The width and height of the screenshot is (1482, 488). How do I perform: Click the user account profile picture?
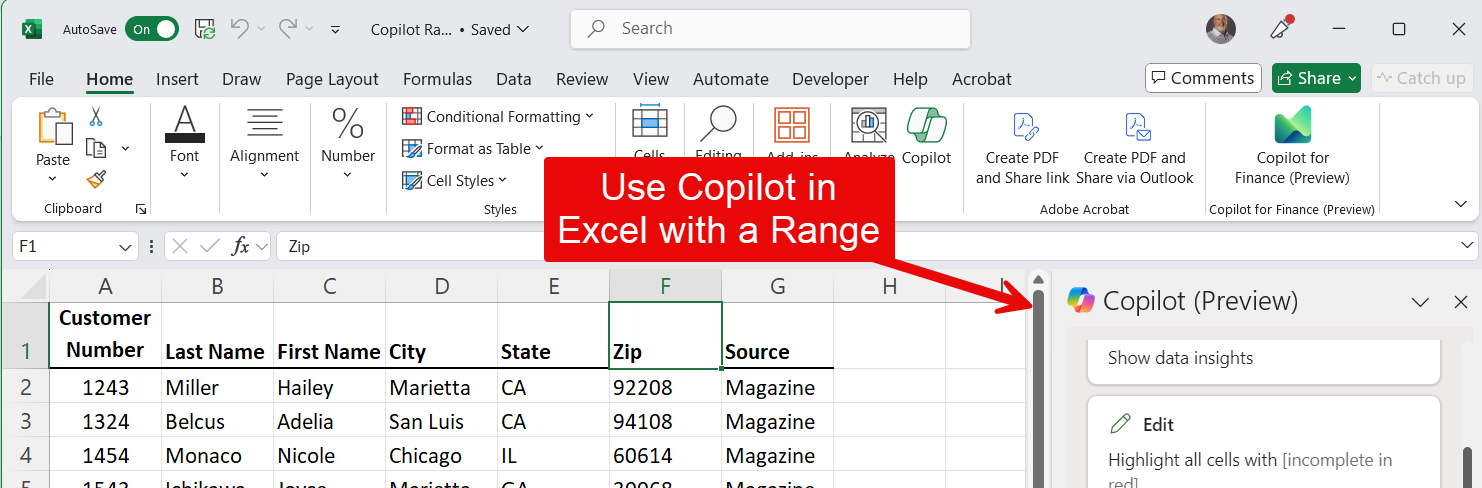[1221, 29]
